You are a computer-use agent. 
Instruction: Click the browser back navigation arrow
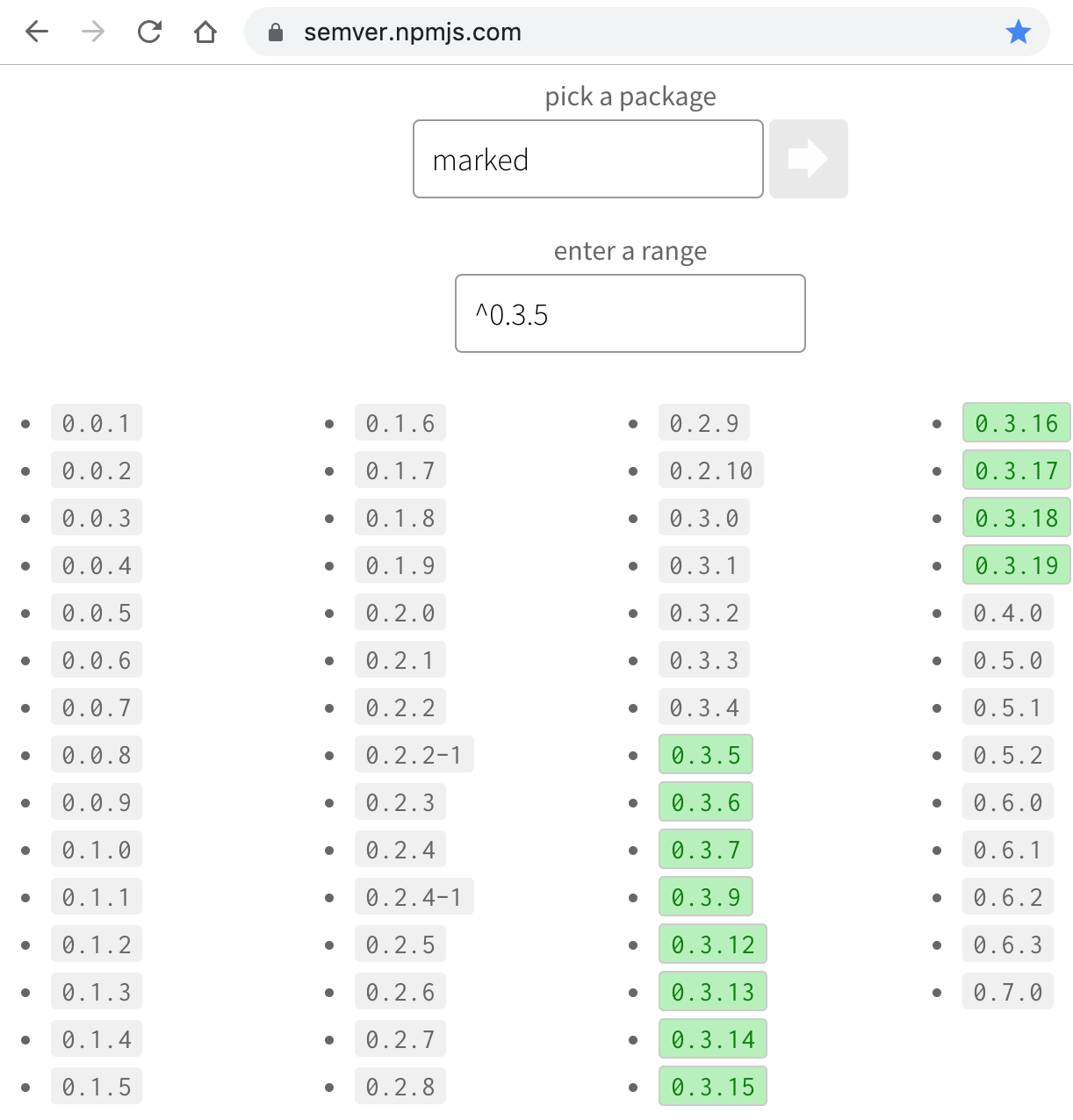(x=35, y=31)
